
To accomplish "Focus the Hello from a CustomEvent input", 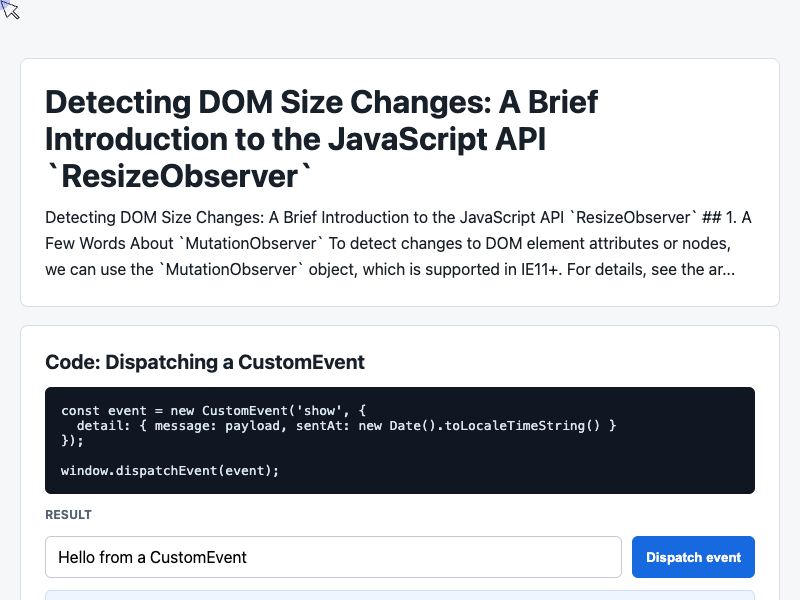I will click(333, 557).
